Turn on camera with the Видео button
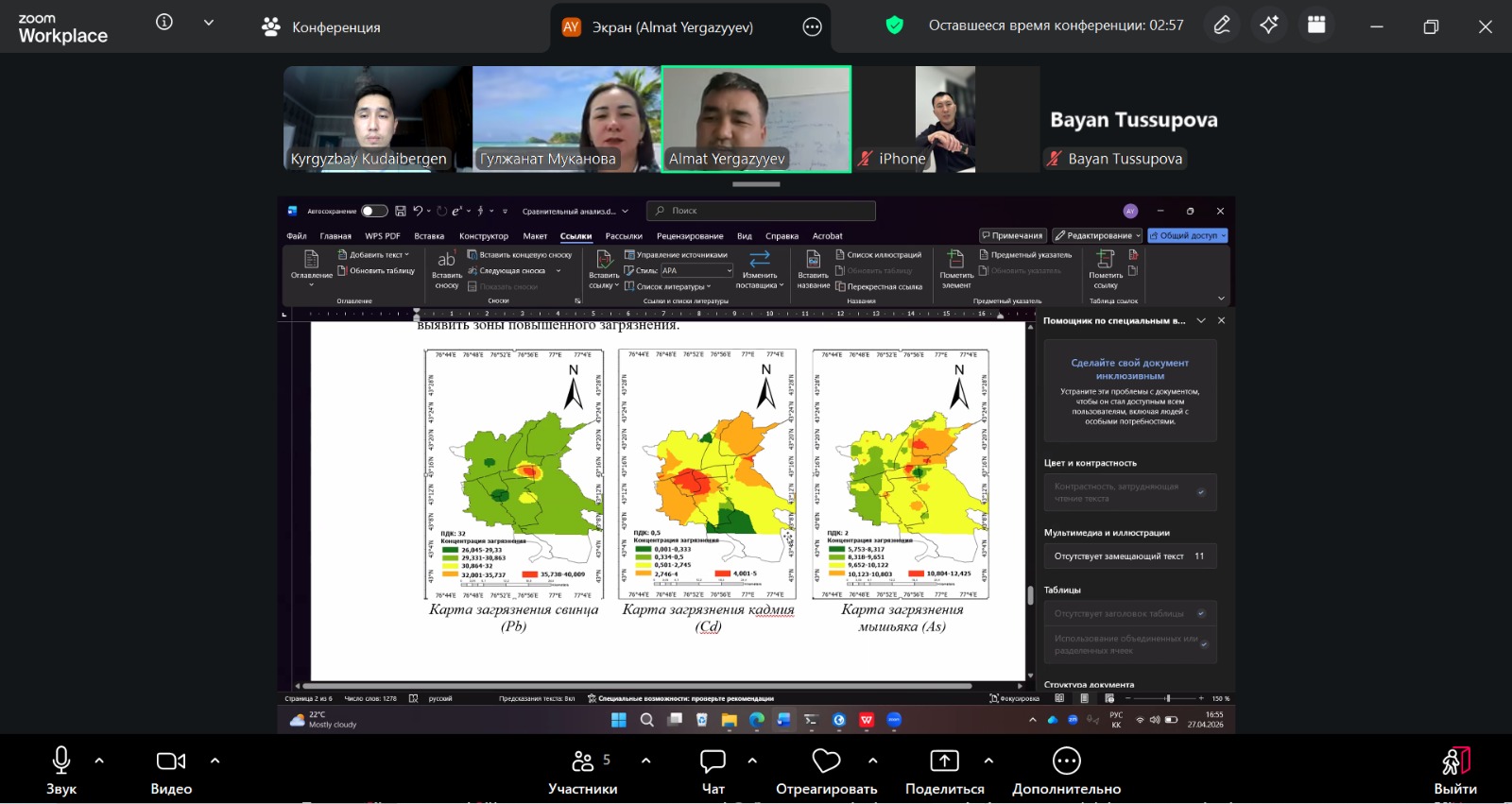The height and width of the screenshot is (804, 1512). (x=171, y=770)
